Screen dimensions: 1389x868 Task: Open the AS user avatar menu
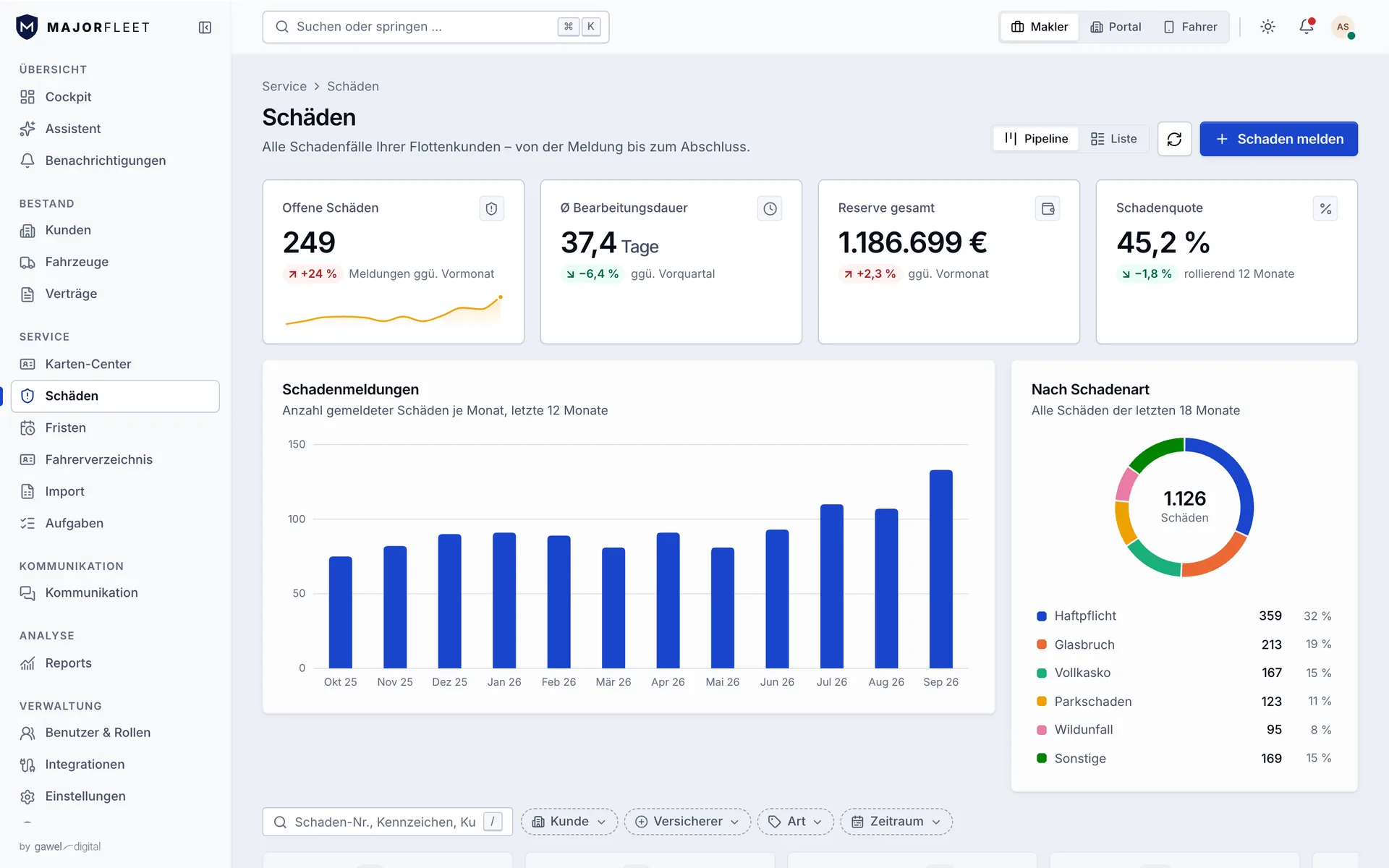pos(1343,27)
